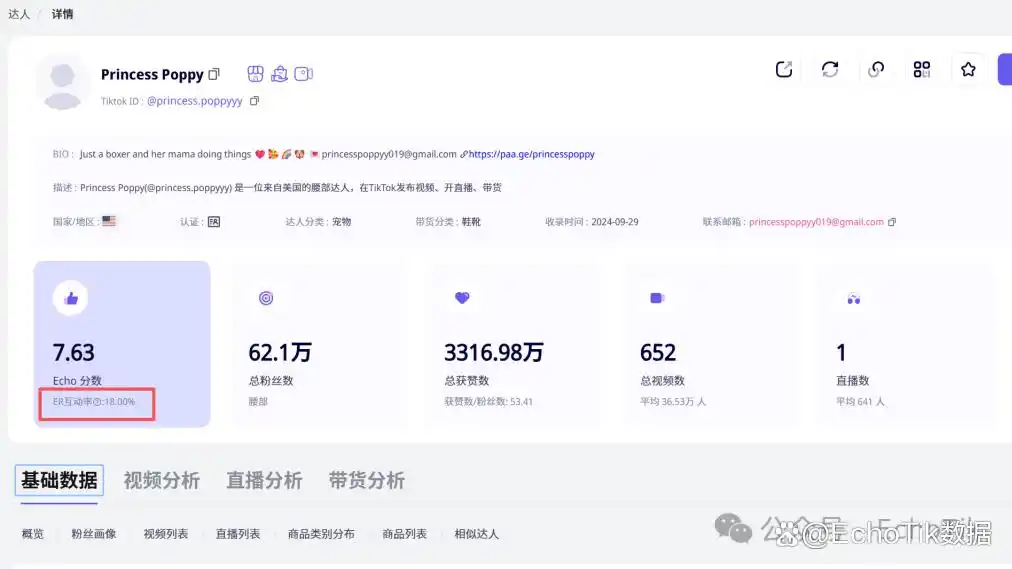The height and width of the screenshot is (569, 1012).
Task: Copy the contact email address icon
Action: pos(892,222)
